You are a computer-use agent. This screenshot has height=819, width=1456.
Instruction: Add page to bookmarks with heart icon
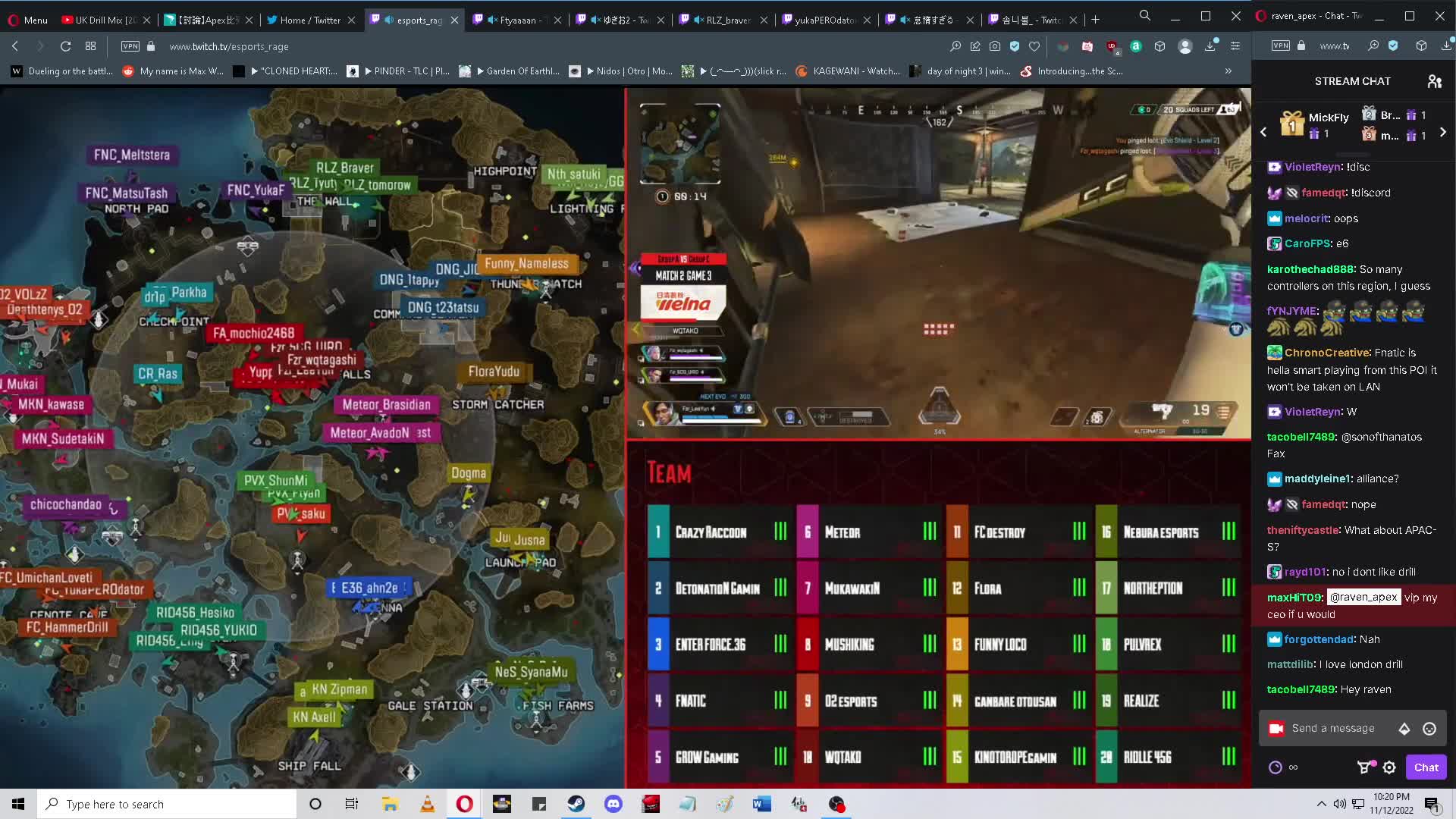coord(1034,46)
